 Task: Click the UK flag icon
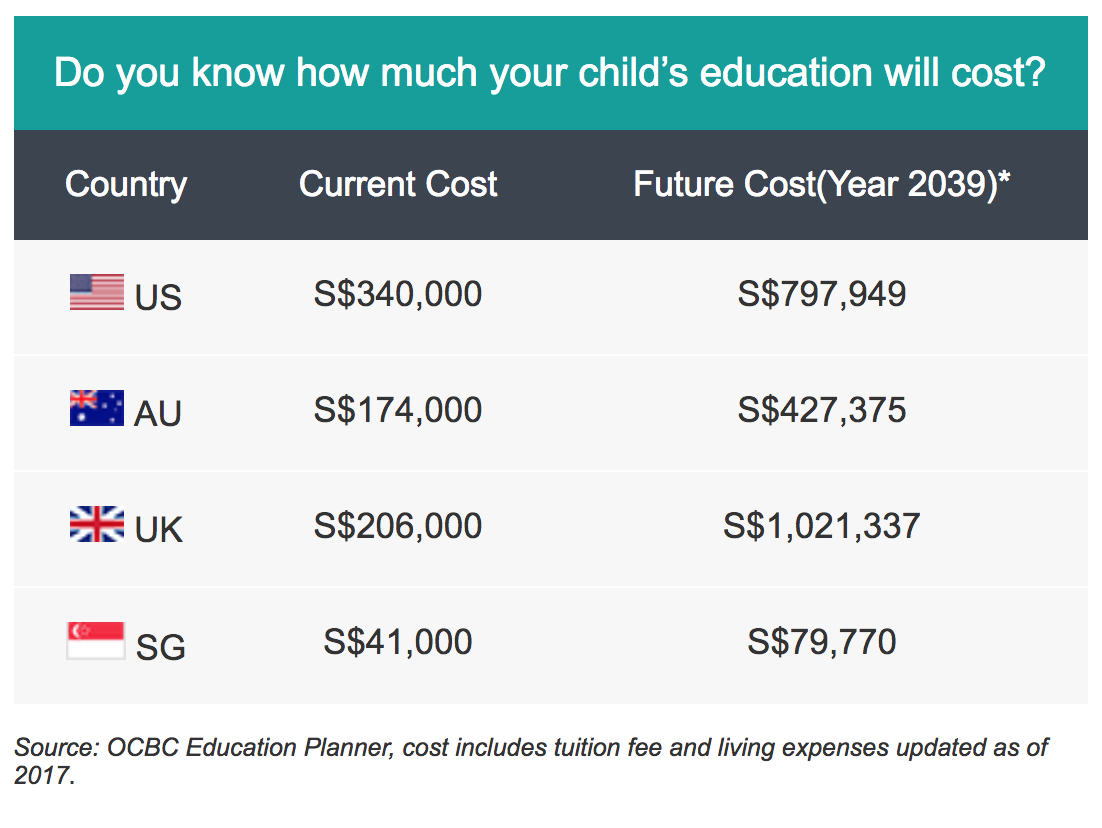point(97,524)
